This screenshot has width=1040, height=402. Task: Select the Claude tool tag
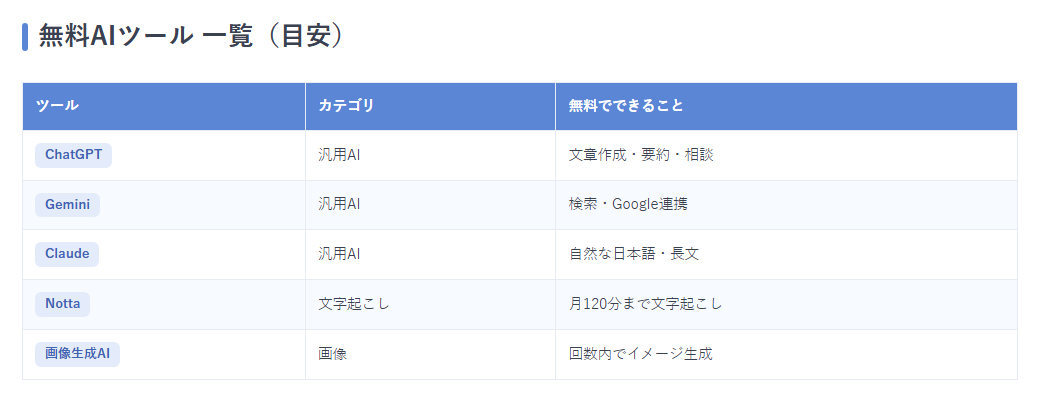tap(67, 255)
